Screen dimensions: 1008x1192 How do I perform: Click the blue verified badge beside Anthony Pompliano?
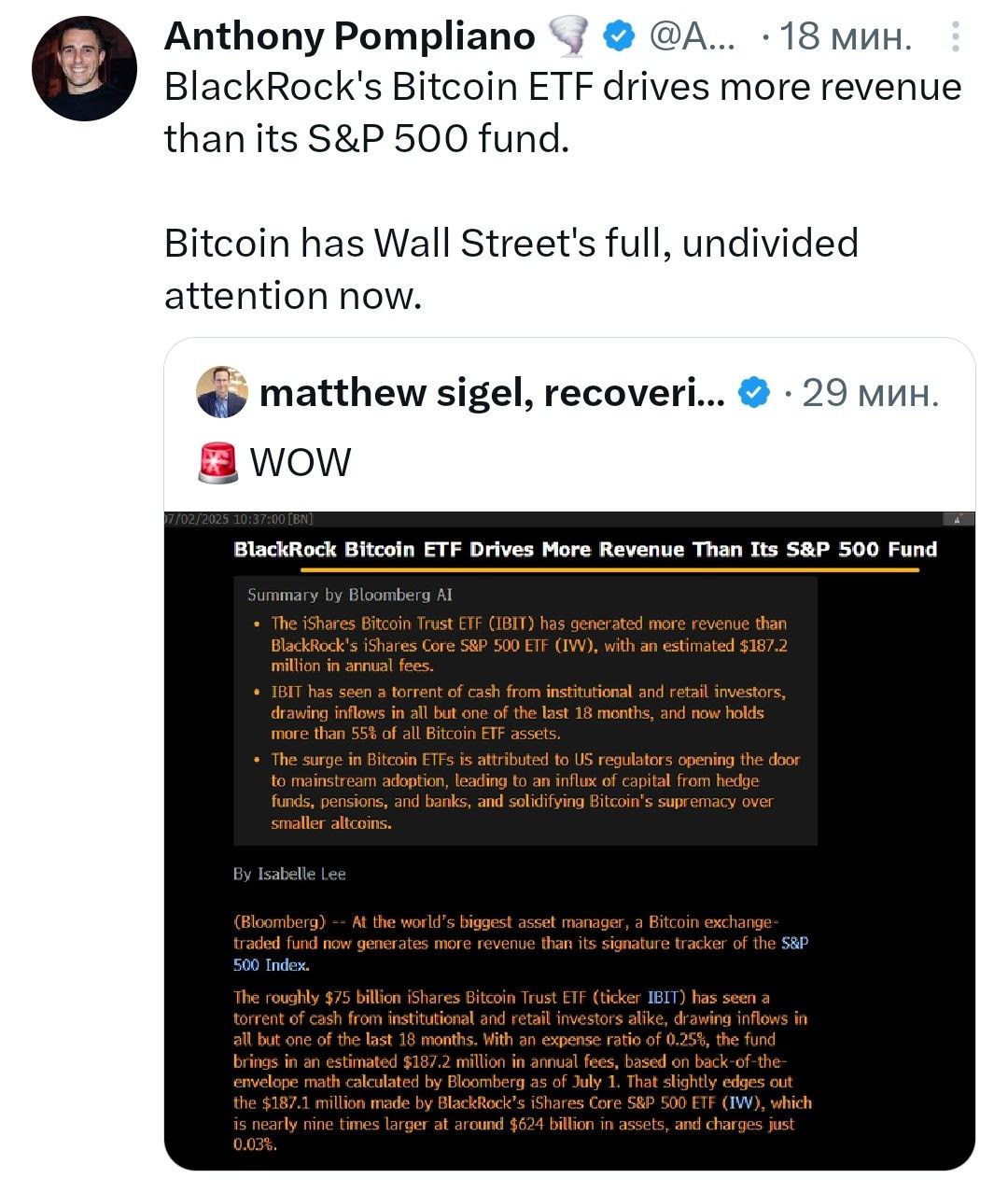(618, 36)
